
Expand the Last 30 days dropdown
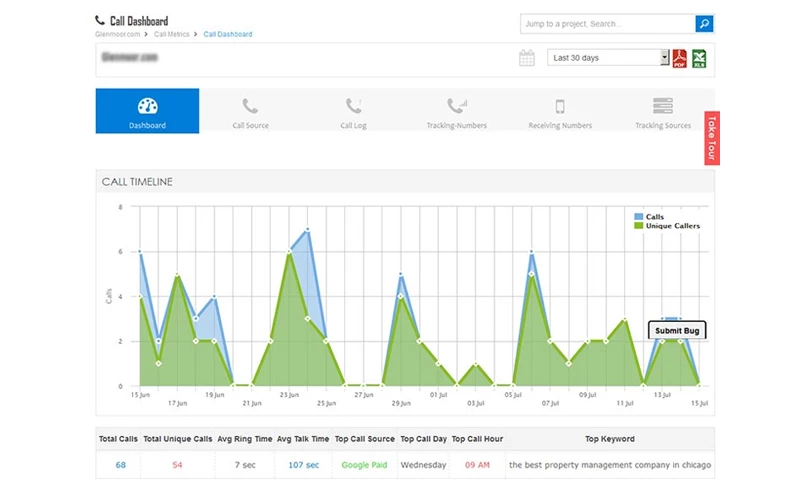[x=608, y=58]
